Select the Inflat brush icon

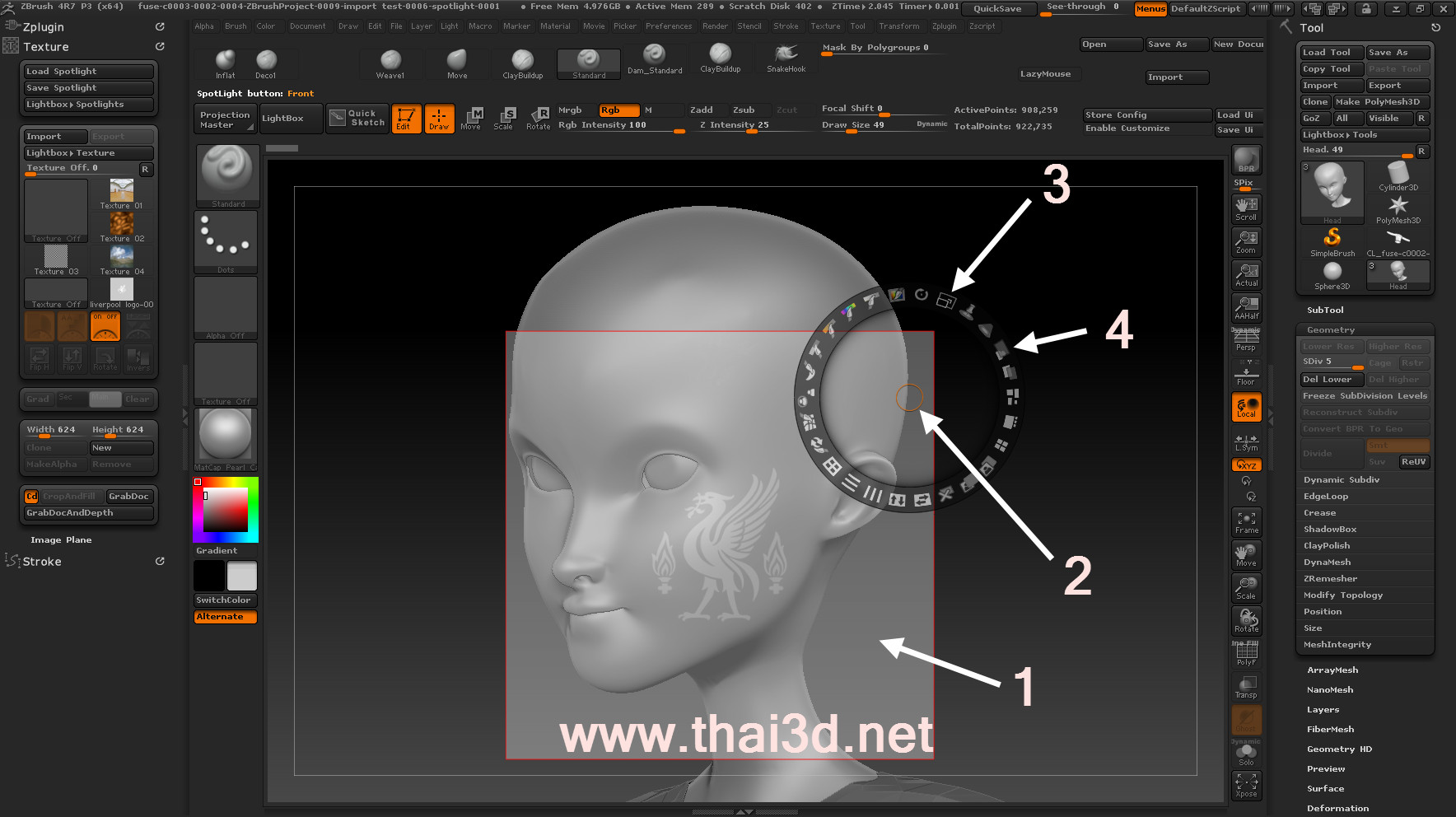click(x=225, y=63)
